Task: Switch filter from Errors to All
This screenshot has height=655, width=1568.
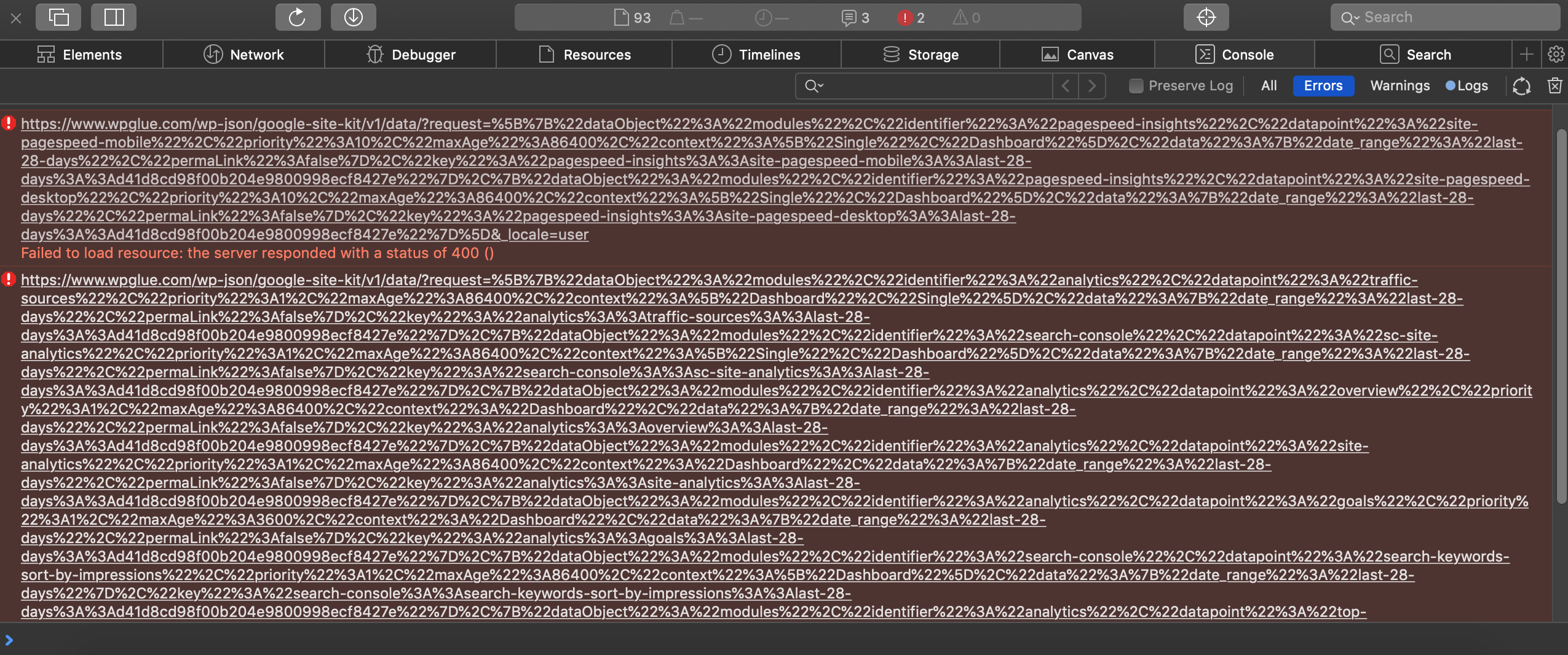Action: coord(1268,85)
